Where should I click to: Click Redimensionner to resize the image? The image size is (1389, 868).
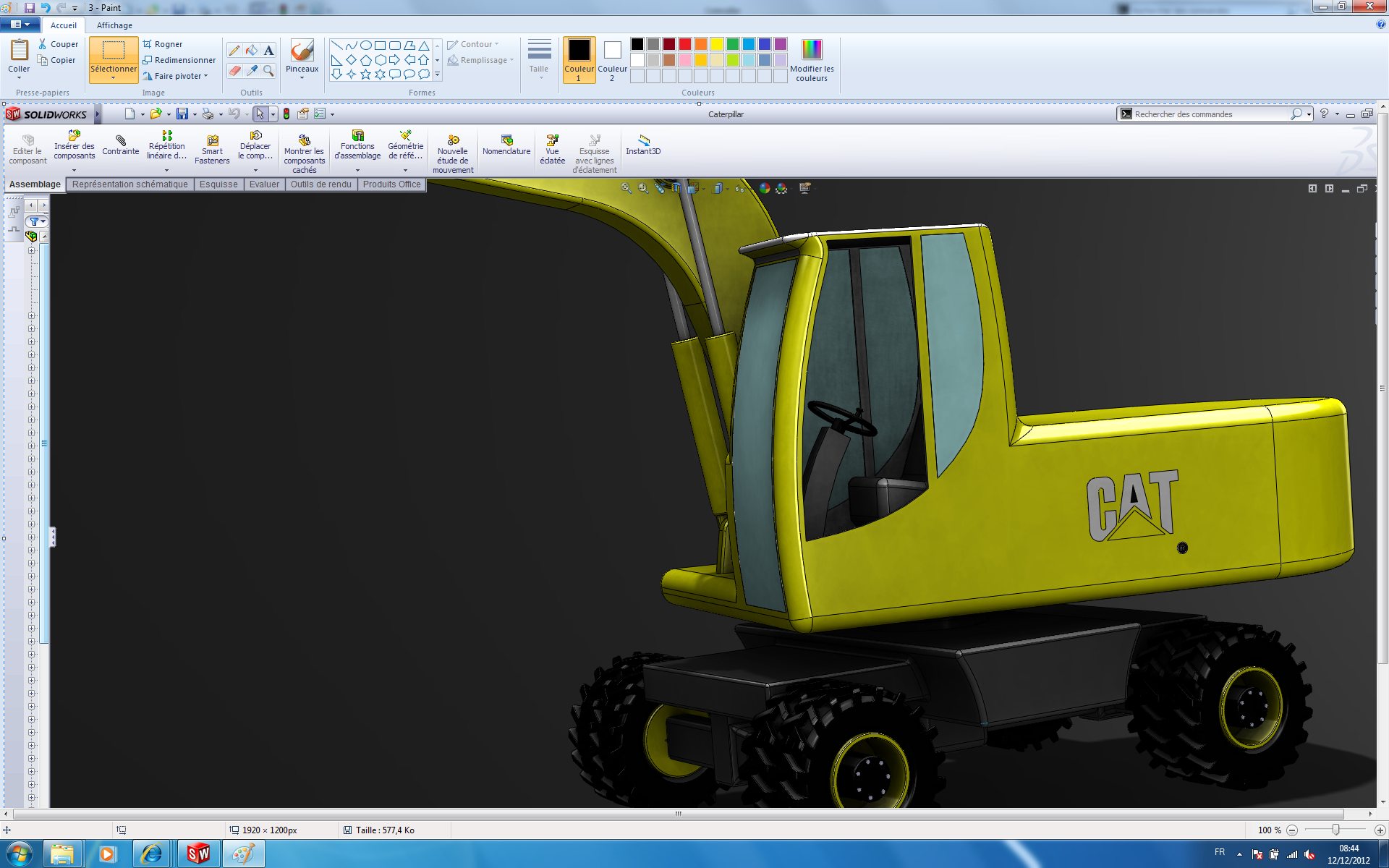point(179,60)
